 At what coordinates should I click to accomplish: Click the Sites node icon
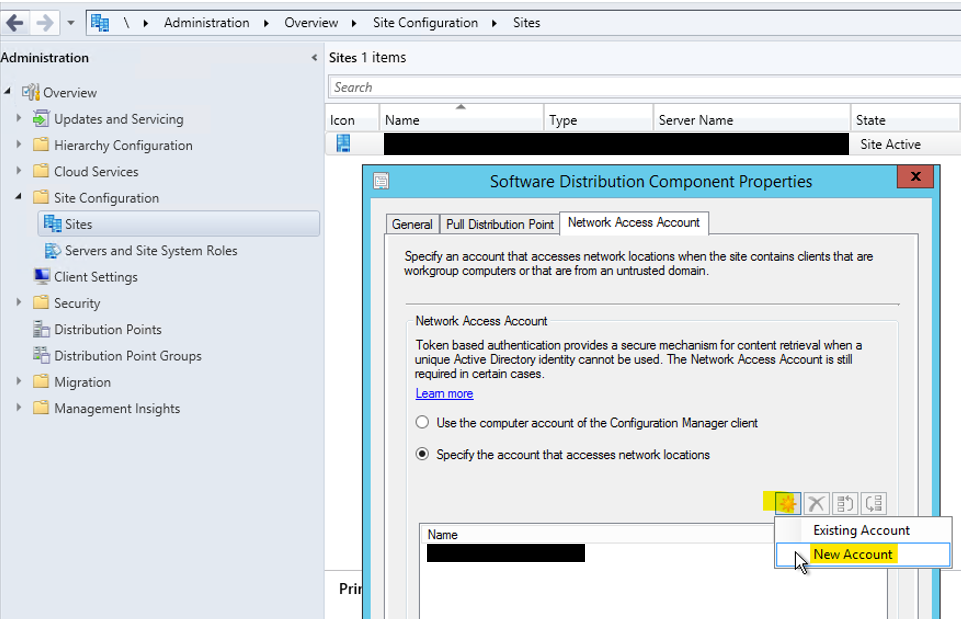pyautogui.click(x=53, y=224)
